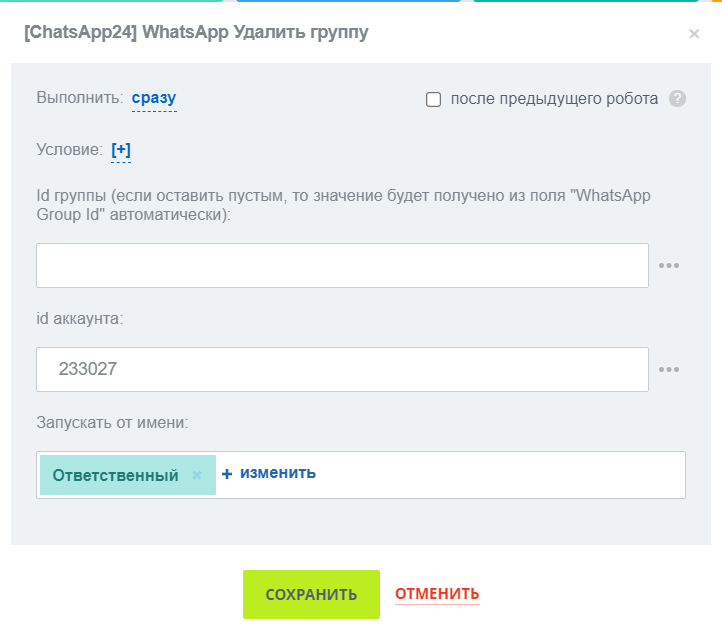
Task: Select the Ответственный tag
Action: [x=115, y=475]
